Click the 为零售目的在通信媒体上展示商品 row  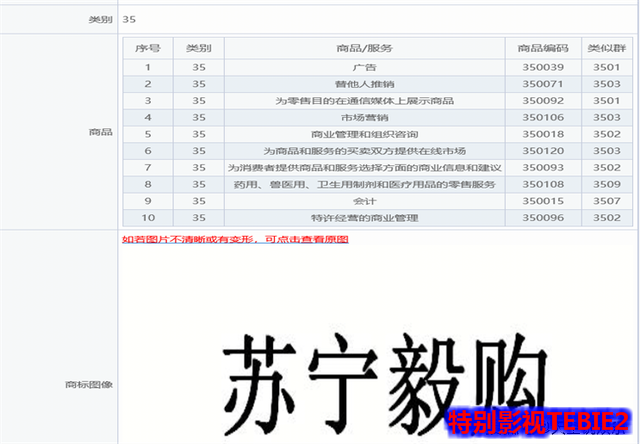point(365,101)
